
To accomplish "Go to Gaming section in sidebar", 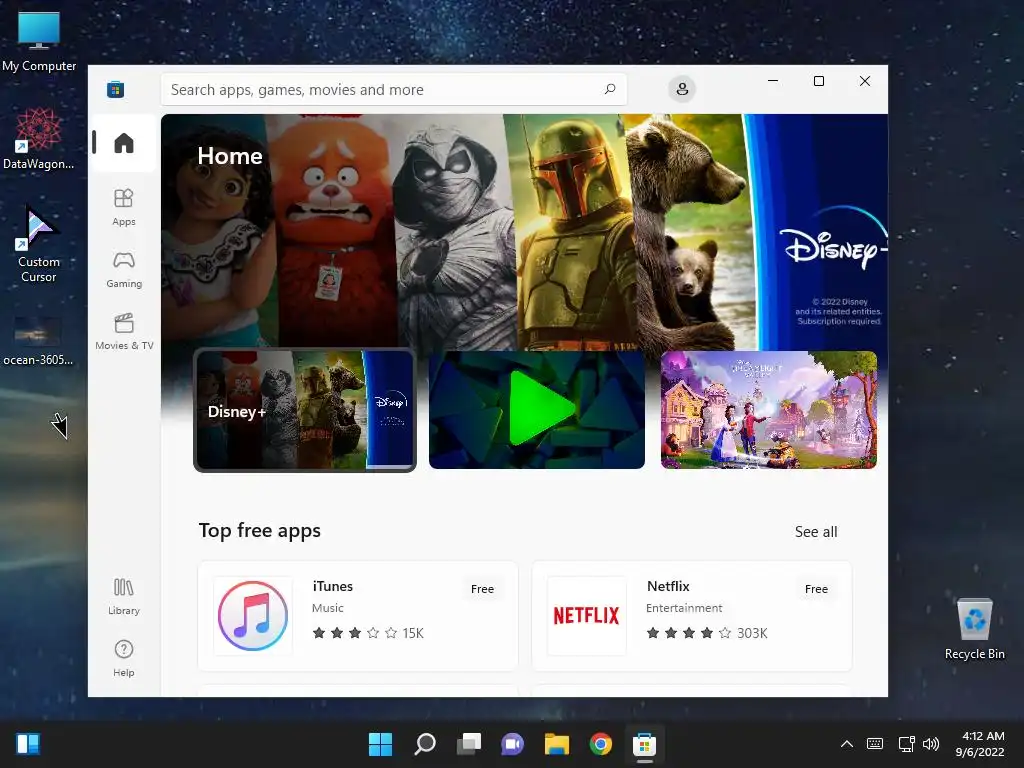I will point(124,269).
